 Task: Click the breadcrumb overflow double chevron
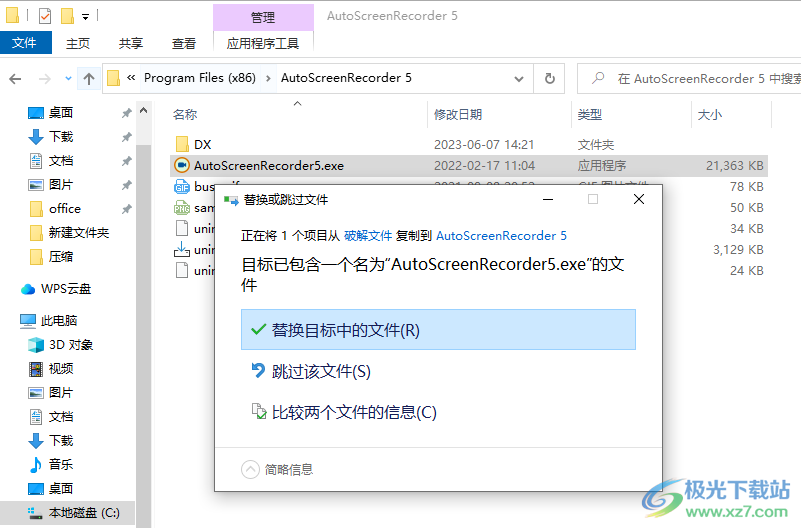[131, 78]
